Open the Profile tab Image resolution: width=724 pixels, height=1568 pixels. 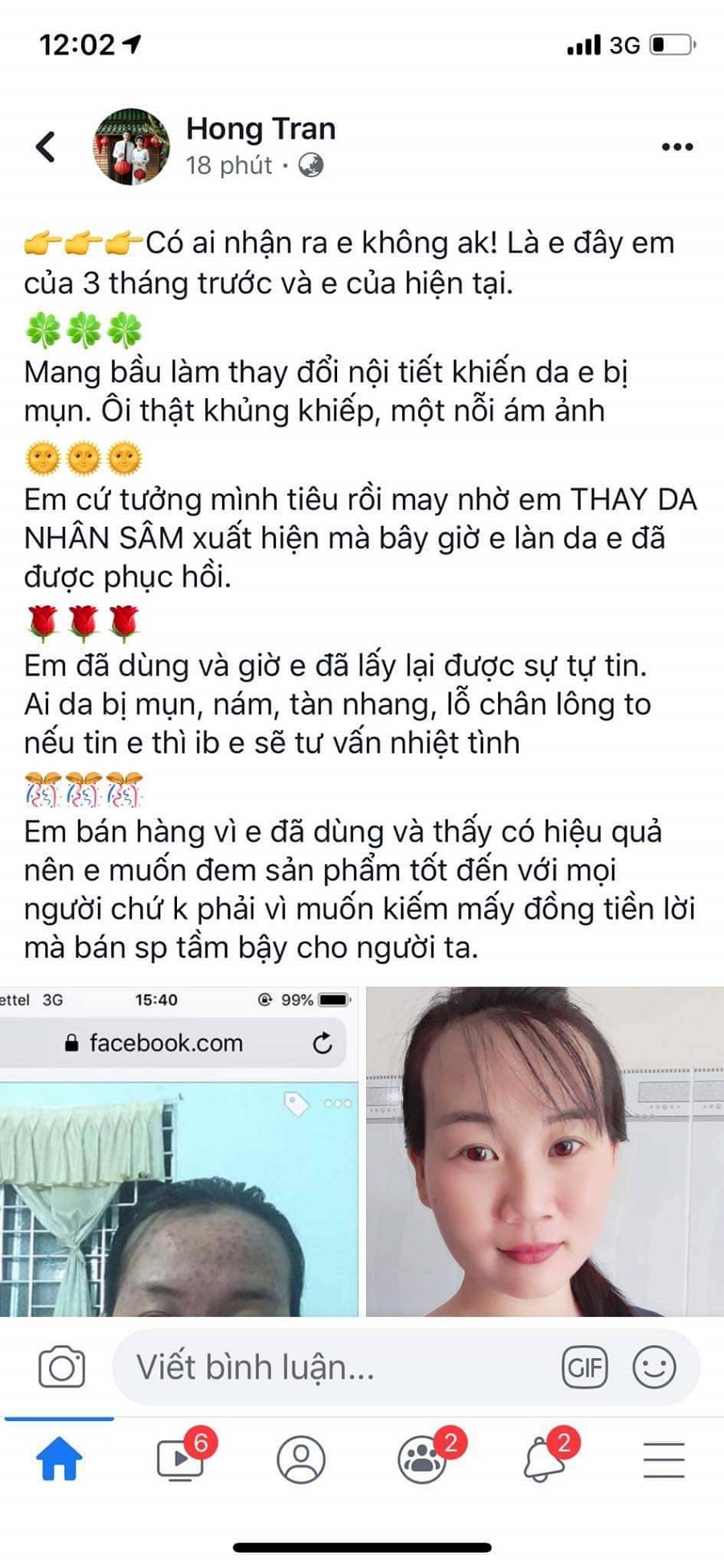pyautogui.click(x=301, y=1459)
